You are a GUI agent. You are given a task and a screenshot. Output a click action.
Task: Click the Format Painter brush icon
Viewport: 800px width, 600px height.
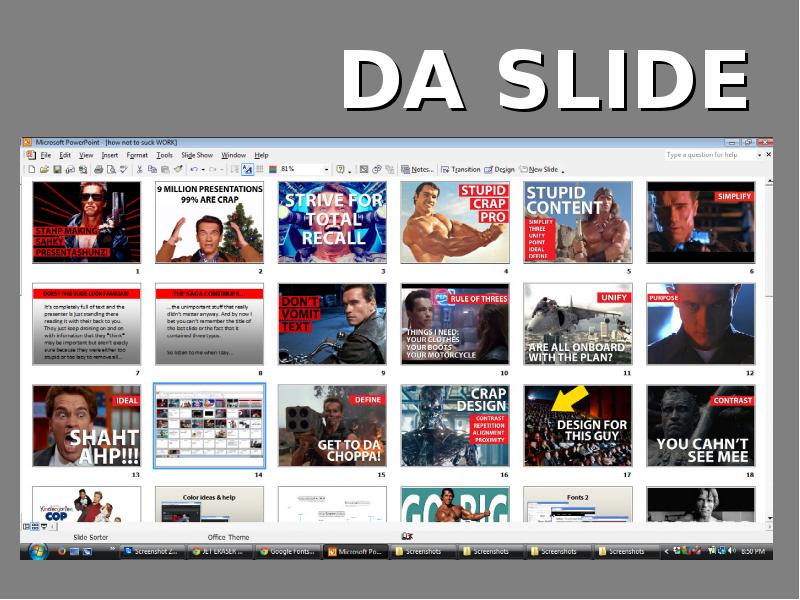(x=177, y=169)
